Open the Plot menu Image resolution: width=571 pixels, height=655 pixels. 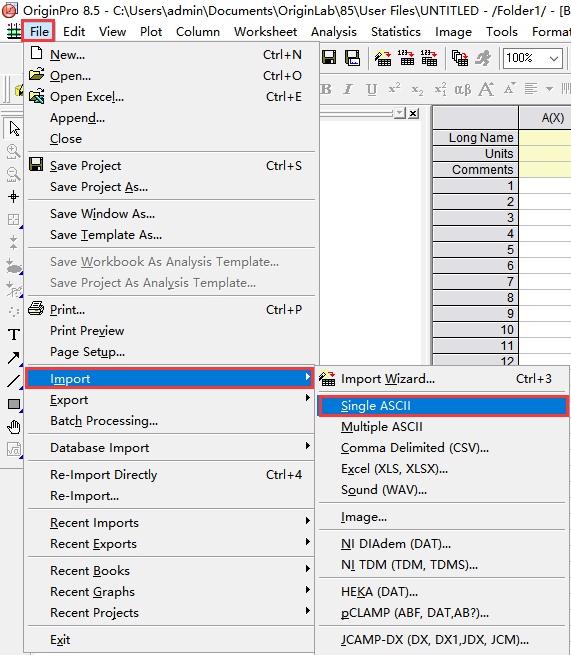[x=151, y=32]
